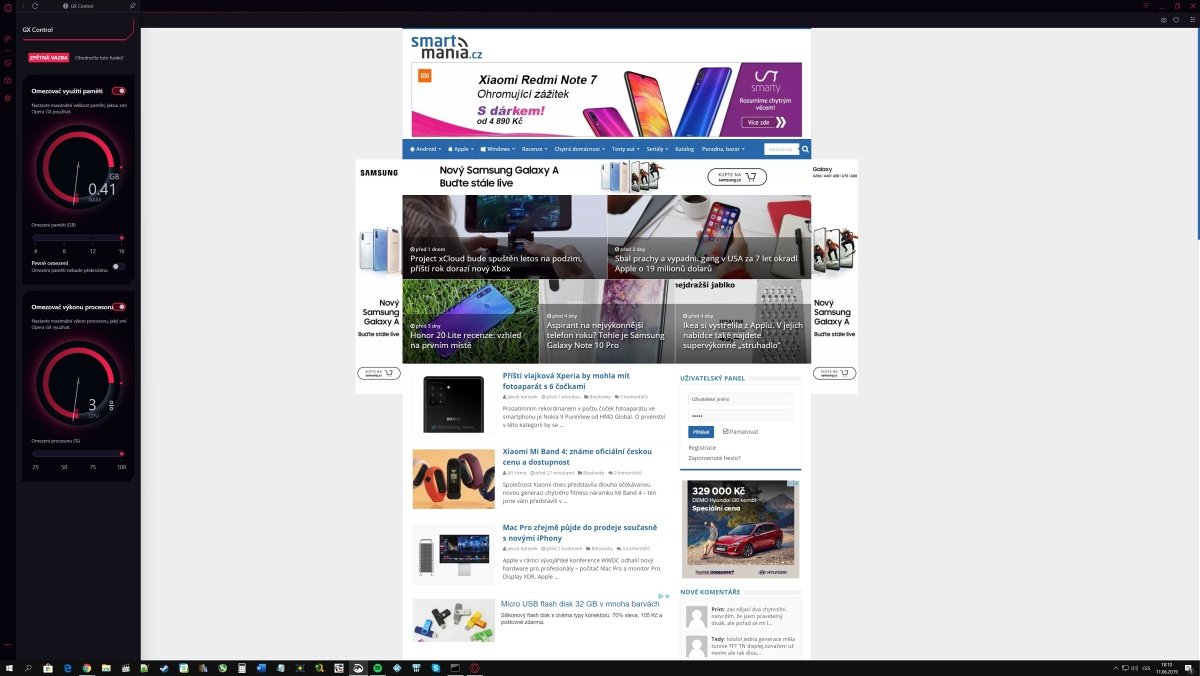
Task: Open History from the Opera sidebar
Action: 8,63
